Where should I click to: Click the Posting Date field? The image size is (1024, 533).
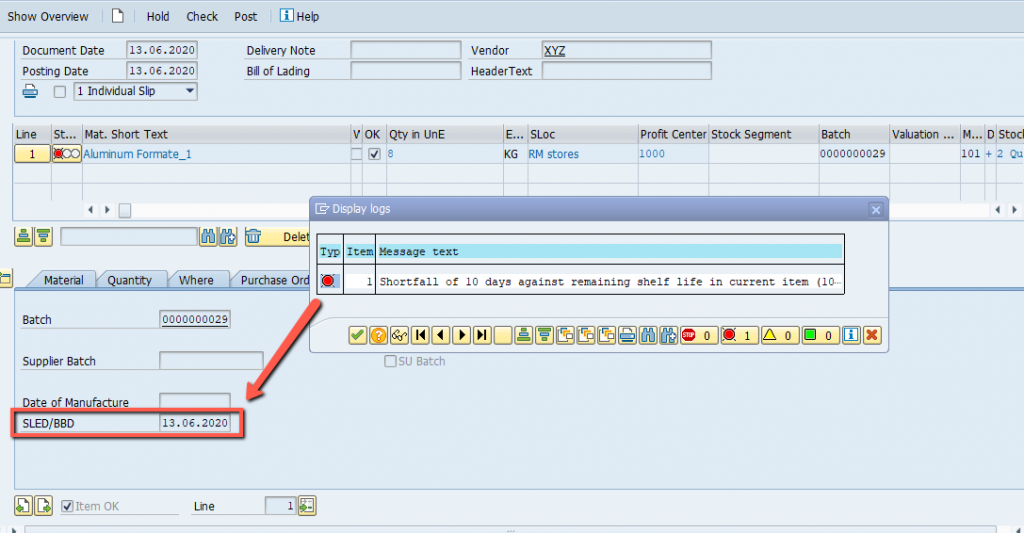pos(161,71)
